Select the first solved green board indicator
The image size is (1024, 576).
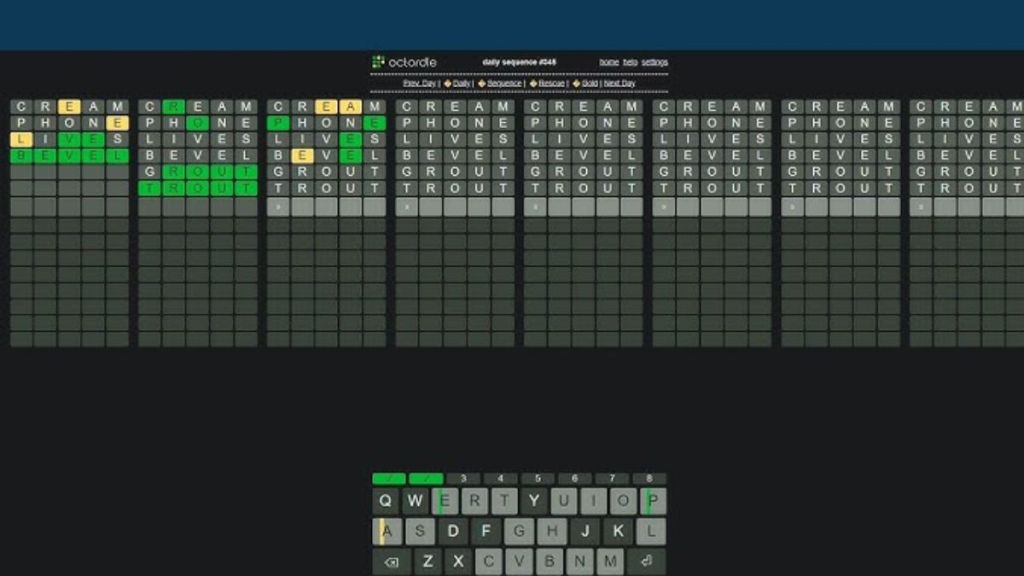(389, 479)
